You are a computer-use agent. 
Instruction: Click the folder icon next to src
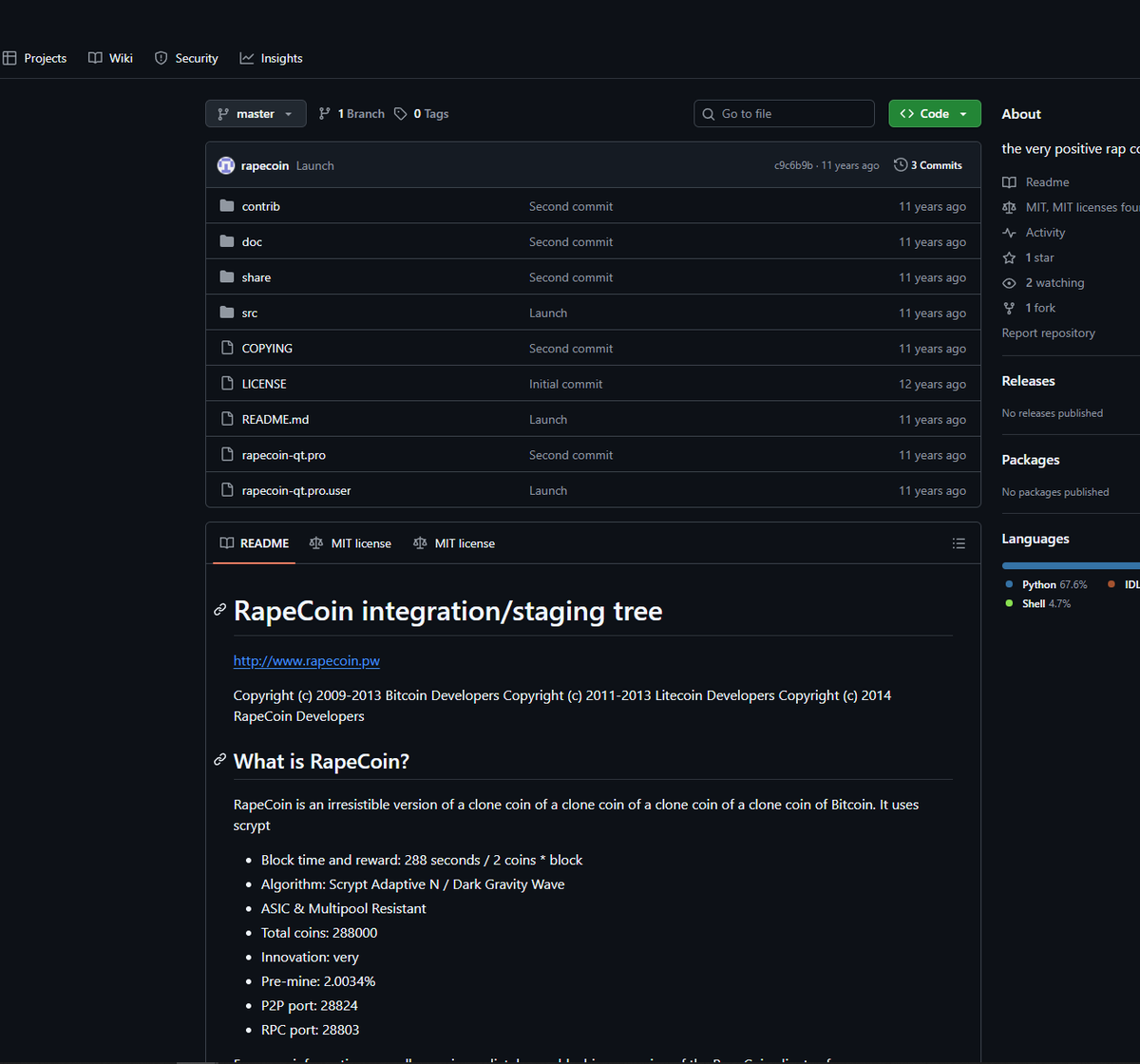227,313
